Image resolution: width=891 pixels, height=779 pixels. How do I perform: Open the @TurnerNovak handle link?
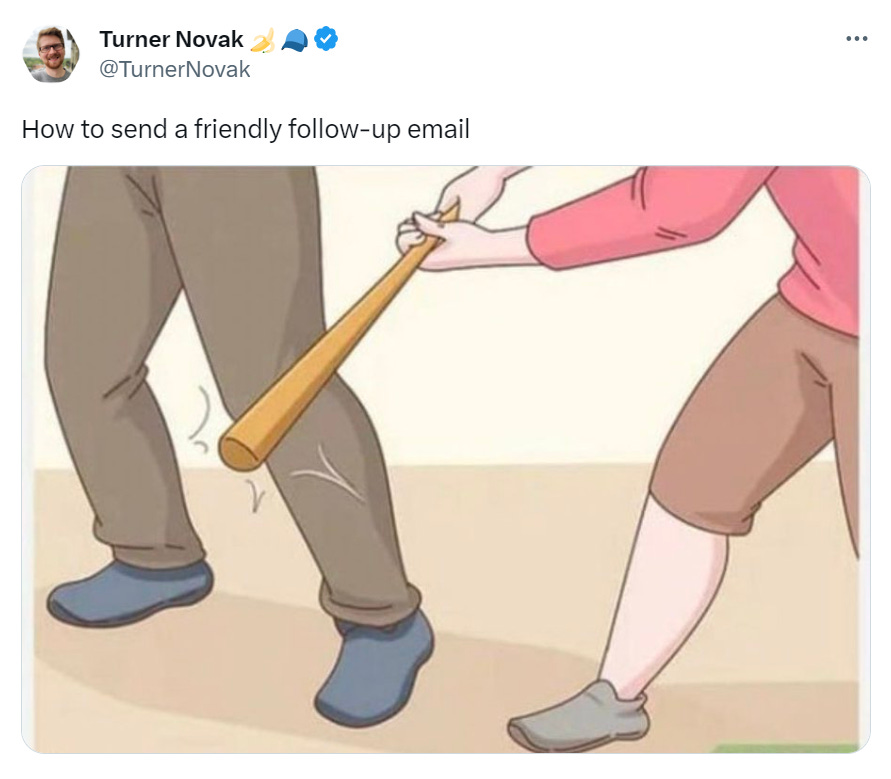(174, 69)
